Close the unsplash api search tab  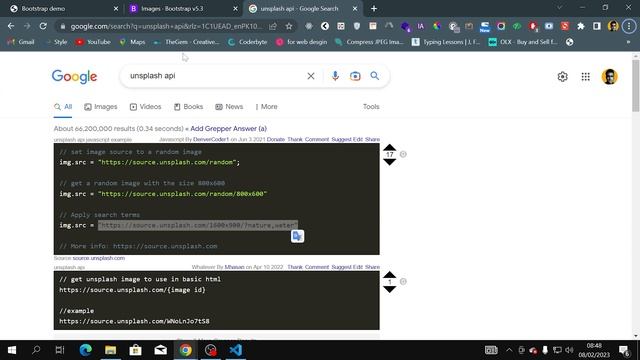click(355, 9)
